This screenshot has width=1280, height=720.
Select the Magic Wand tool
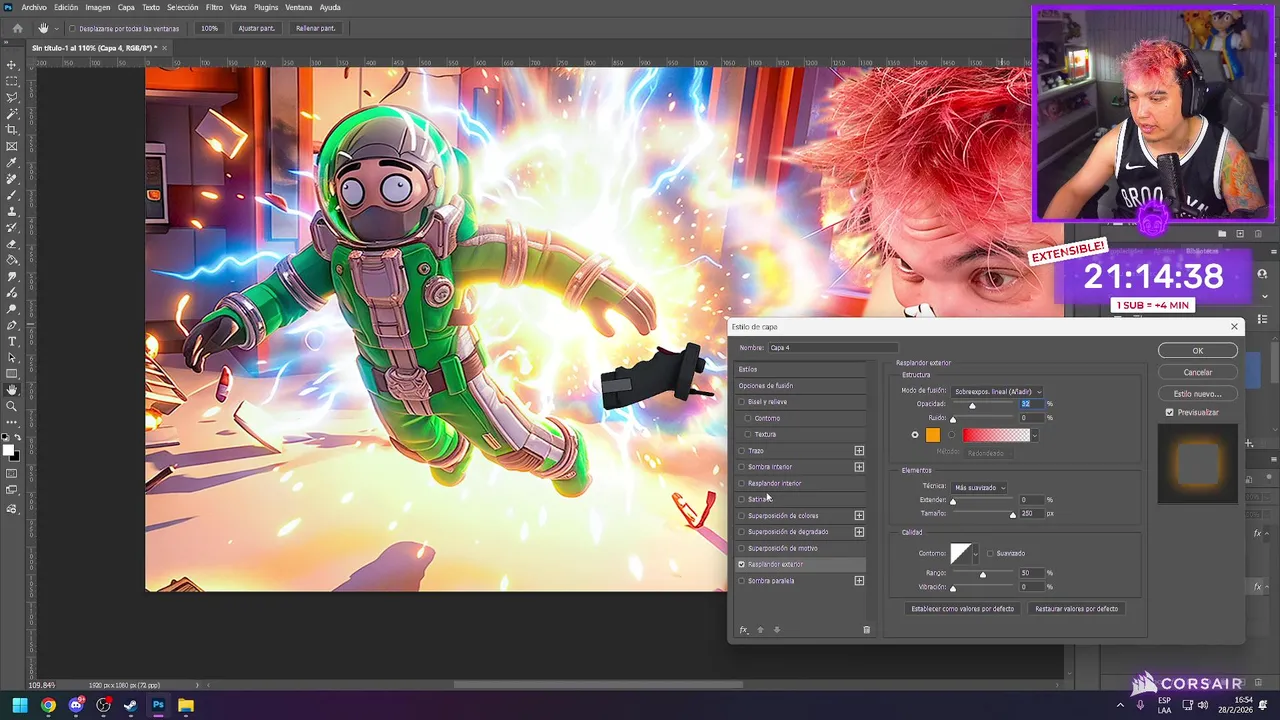[x=12, y=114]
